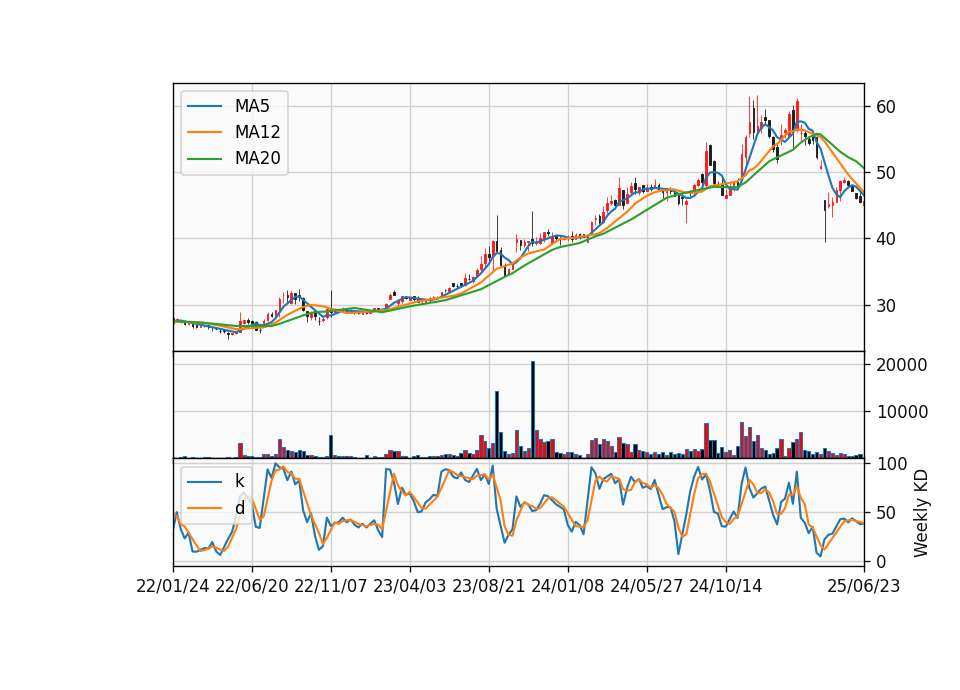Click the price axis label 30
960x690 pixels.
885,306
